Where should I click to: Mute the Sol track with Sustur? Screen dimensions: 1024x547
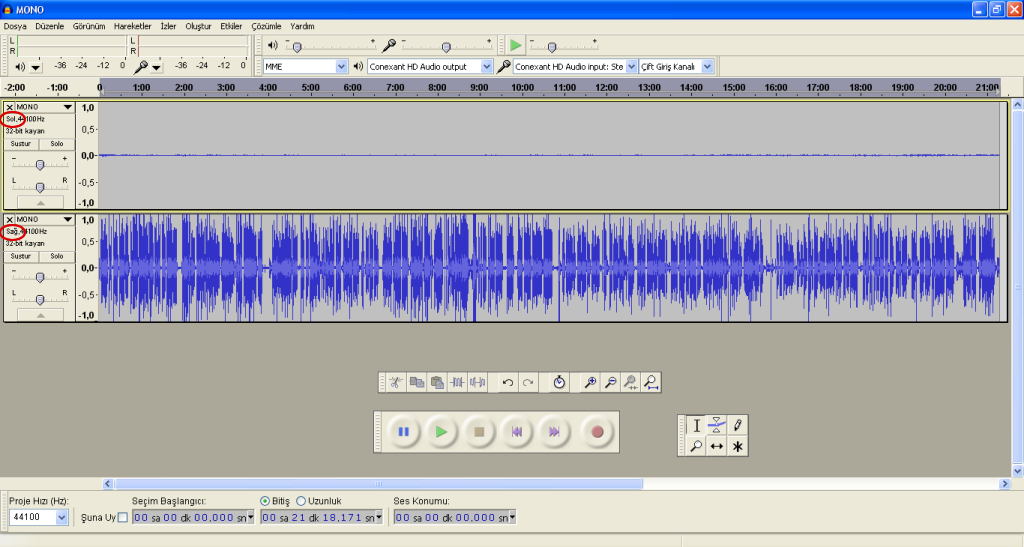point(21,144)
